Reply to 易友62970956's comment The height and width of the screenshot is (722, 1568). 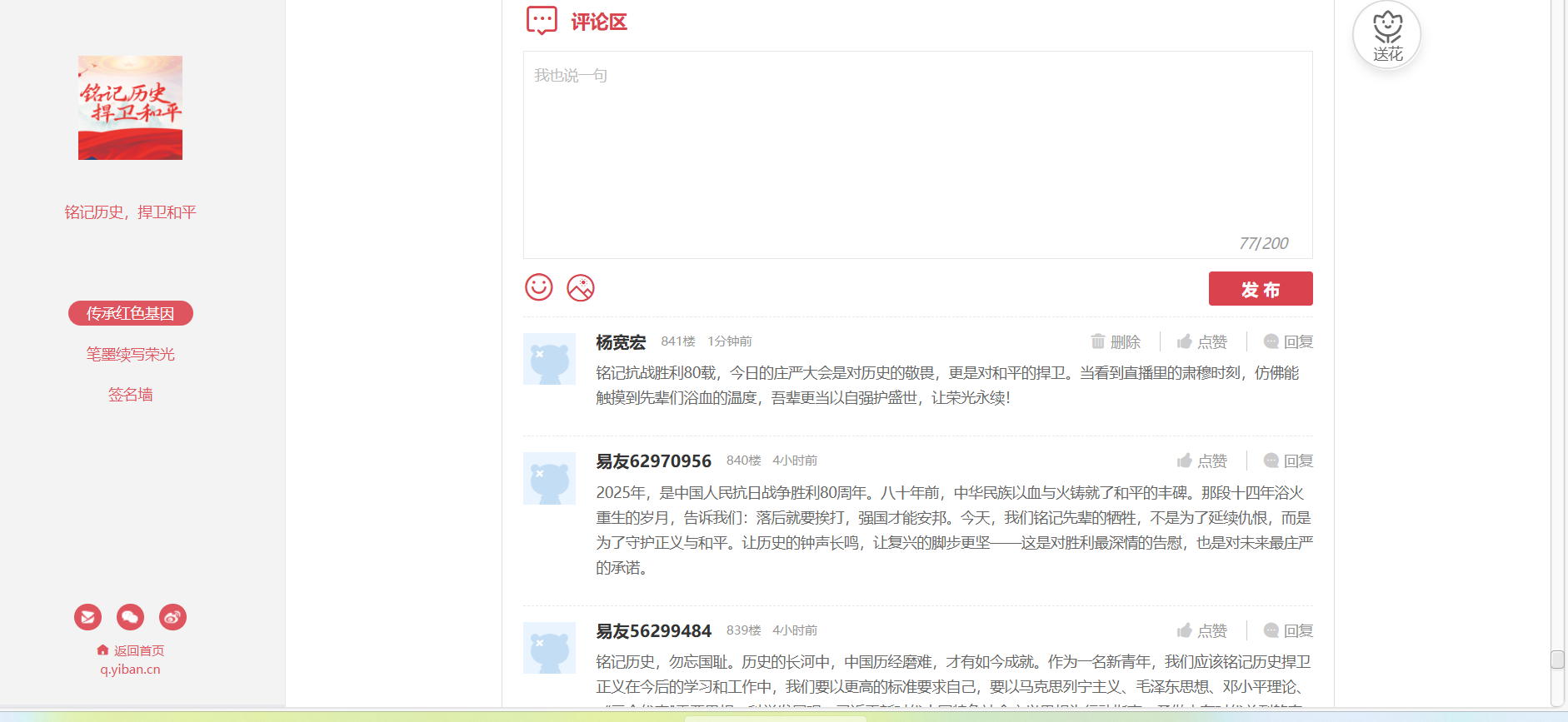(1288, 461)
